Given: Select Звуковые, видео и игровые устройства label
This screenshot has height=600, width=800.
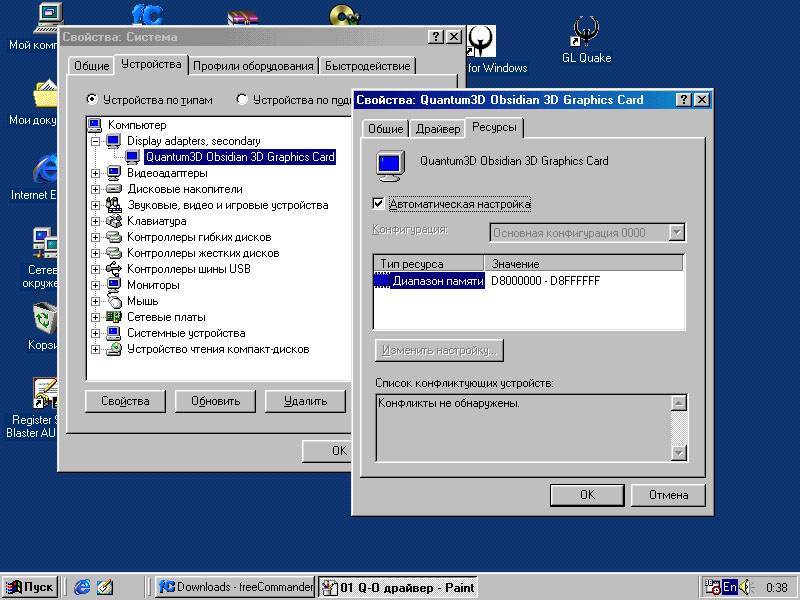Looking at the screenshot, I should pos(228,205).
